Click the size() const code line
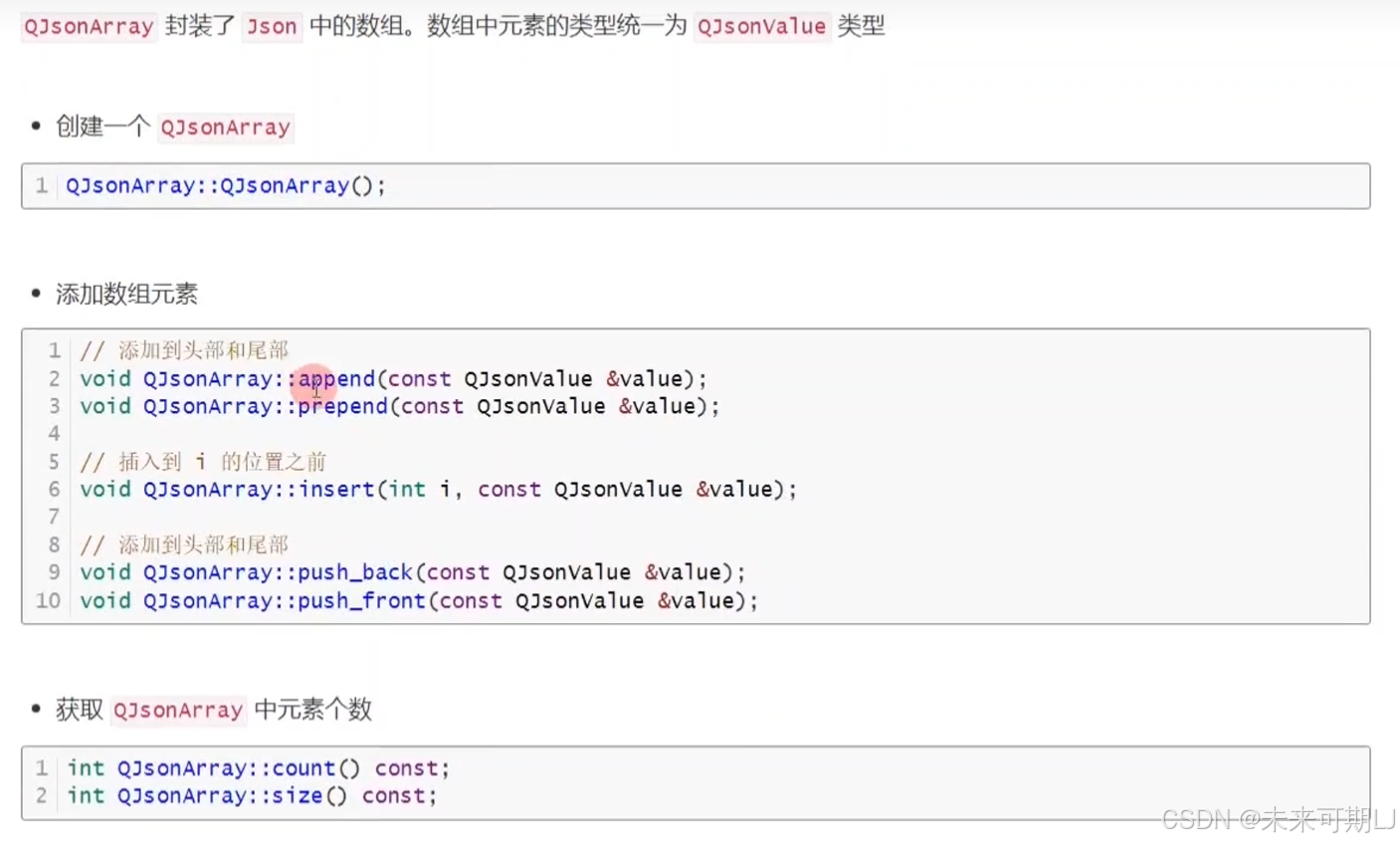 click(252, 795)
